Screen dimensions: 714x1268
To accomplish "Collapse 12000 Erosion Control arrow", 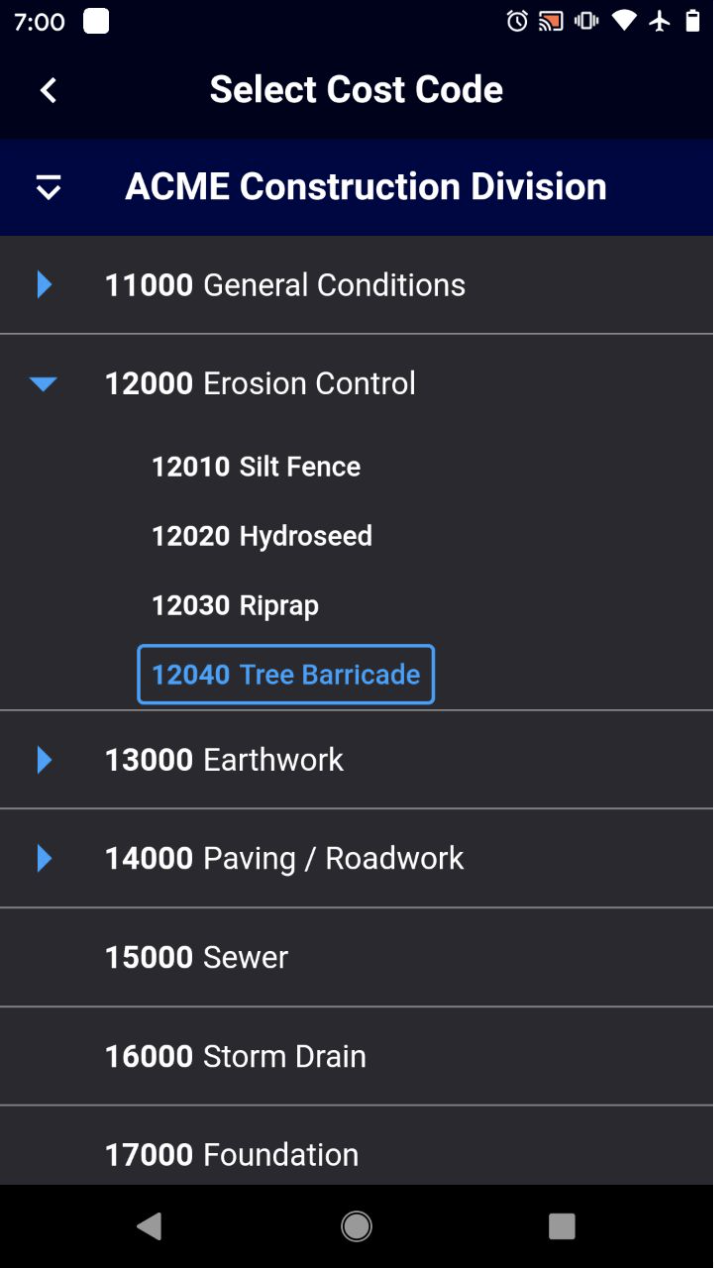I will 43,384.
